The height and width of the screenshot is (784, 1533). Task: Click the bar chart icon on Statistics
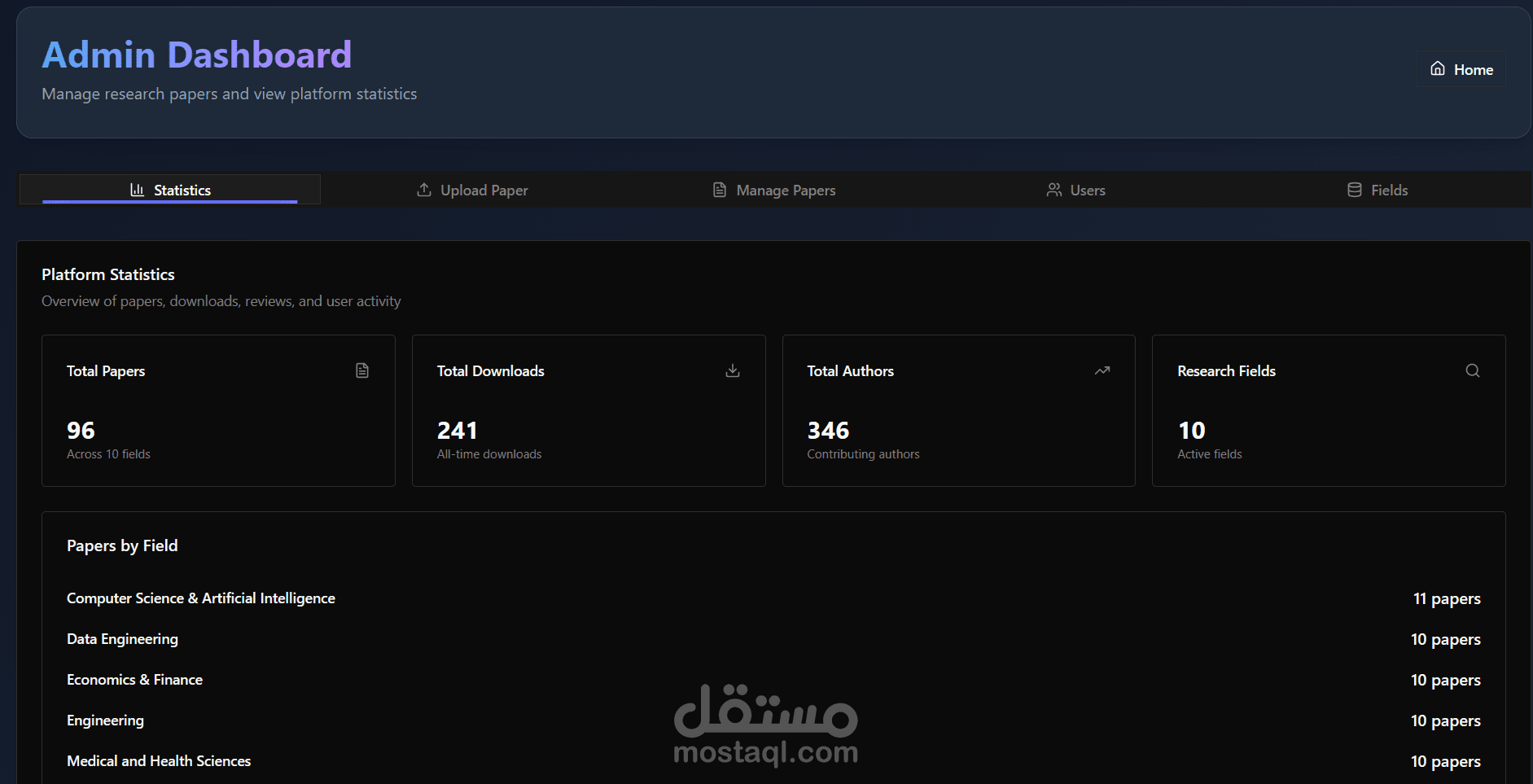coord(137,190)
